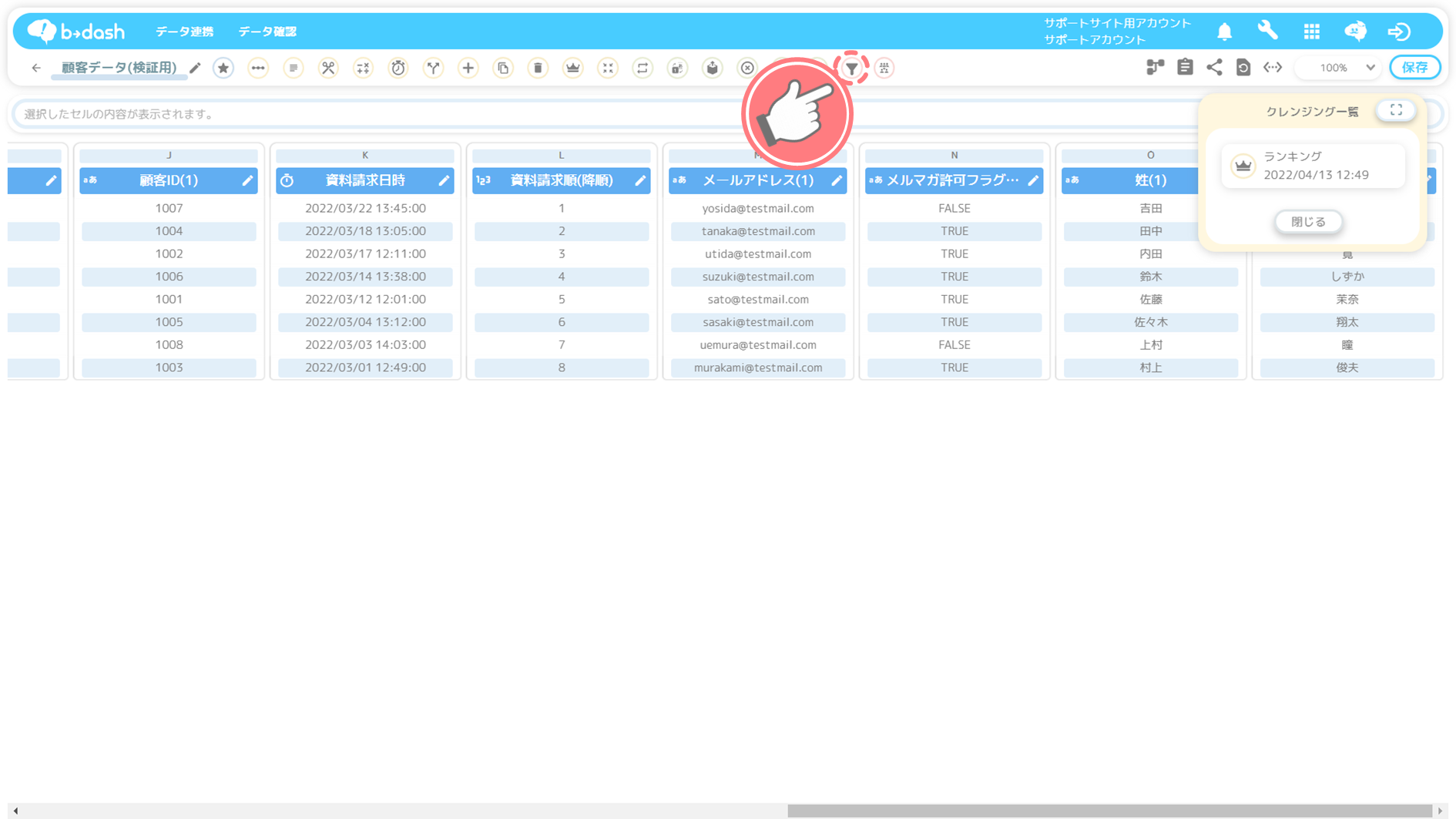Click the three-dots toolbar icon
Image resolution: width=1456 pixels, height=819 pixels.
[x=258, y=68]
